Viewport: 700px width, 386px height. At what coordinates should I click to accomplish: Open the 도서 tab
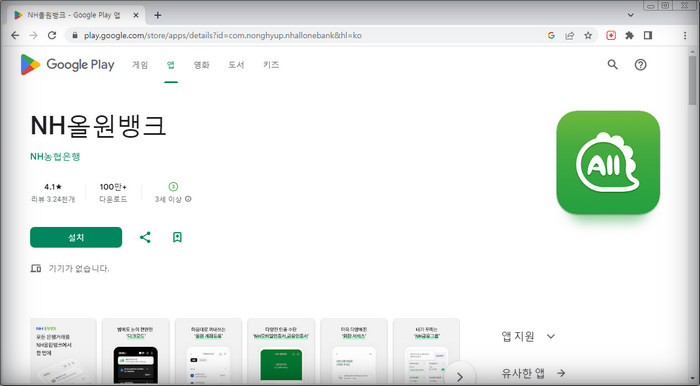point(236,65)
